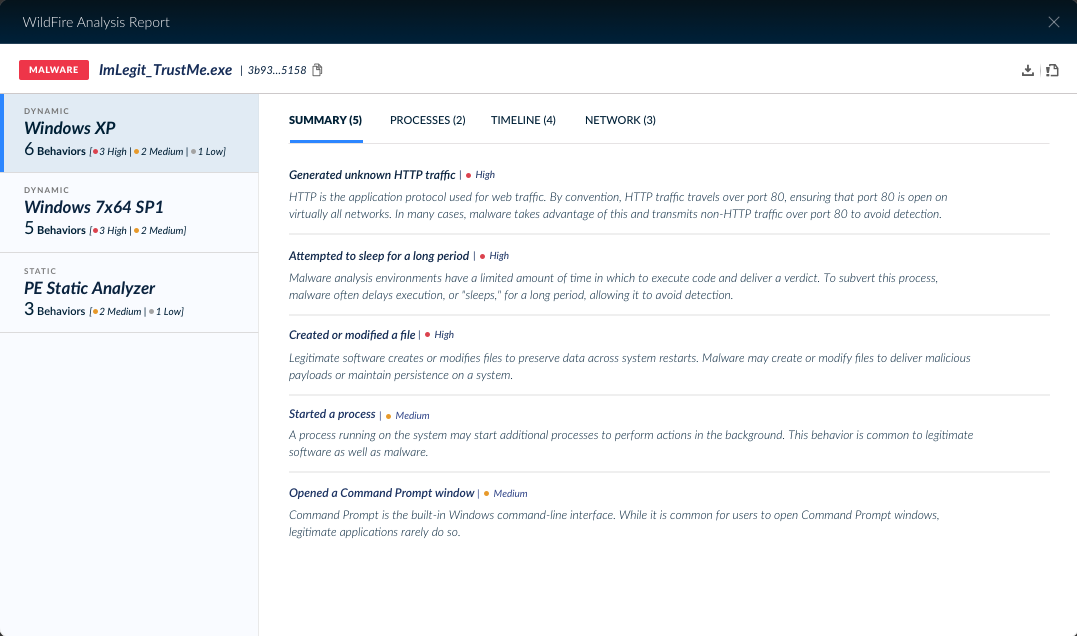The image size is (1077, 636).
Task: Click the WildFire Analysis Report title
Action: tap(96, 22)
